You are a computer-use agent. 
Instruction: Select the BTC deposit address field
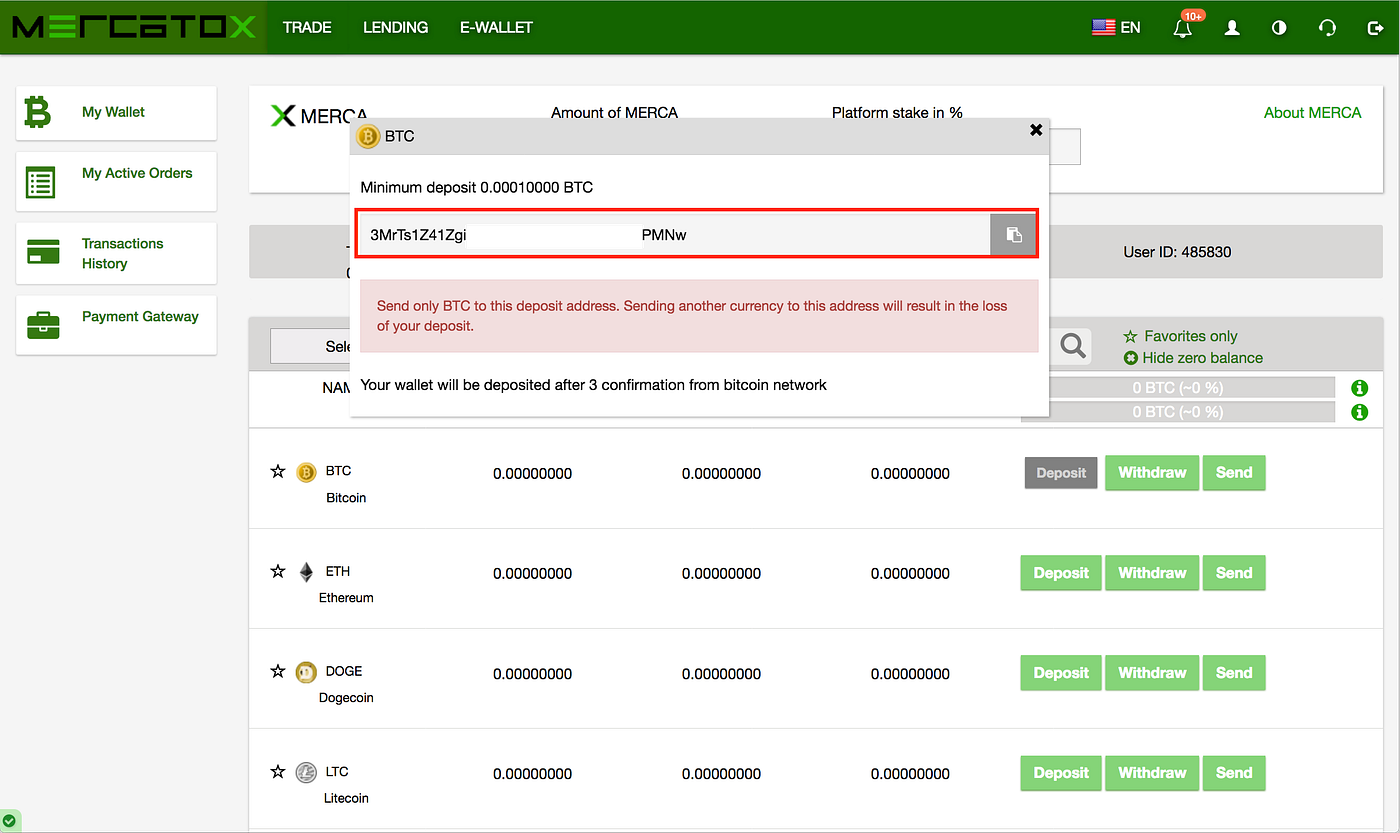pyautogui.click(x=675, y=235)
